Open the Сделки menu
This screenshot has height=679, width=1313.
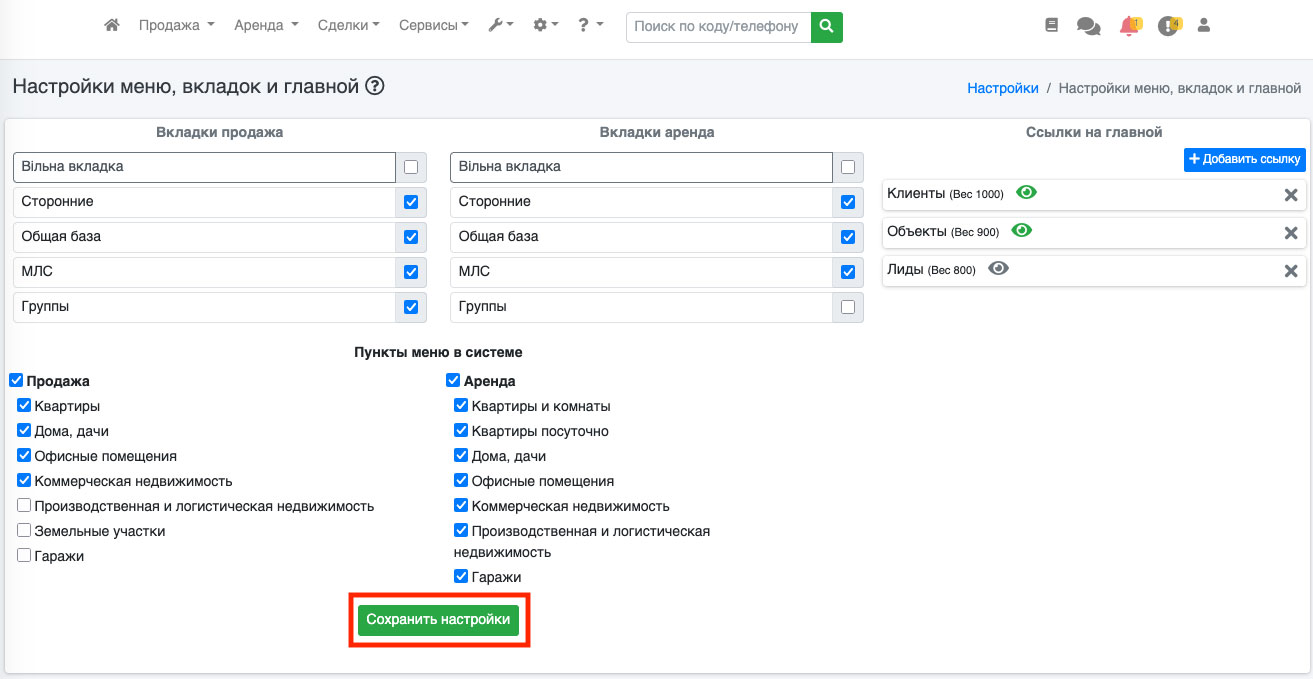click(x=348, y=26)
